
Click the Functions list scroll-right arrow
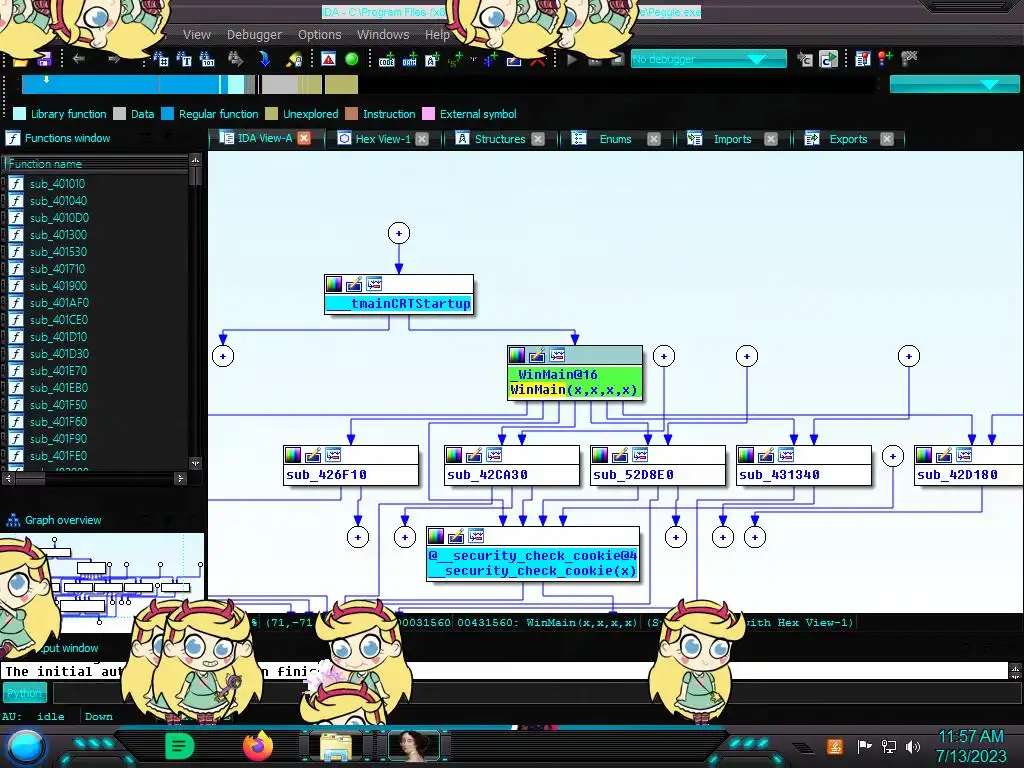click(181, 479)
